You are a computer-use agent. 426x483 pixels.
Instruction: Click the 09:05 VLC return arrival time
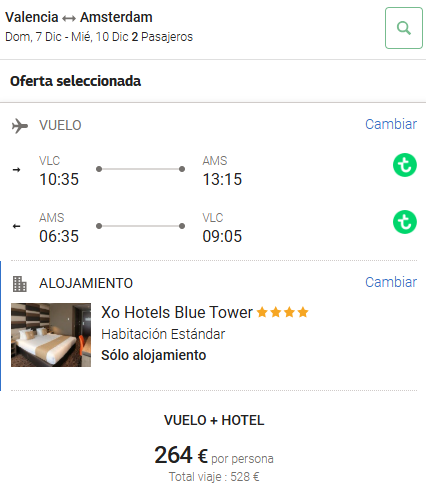[222, 236]
